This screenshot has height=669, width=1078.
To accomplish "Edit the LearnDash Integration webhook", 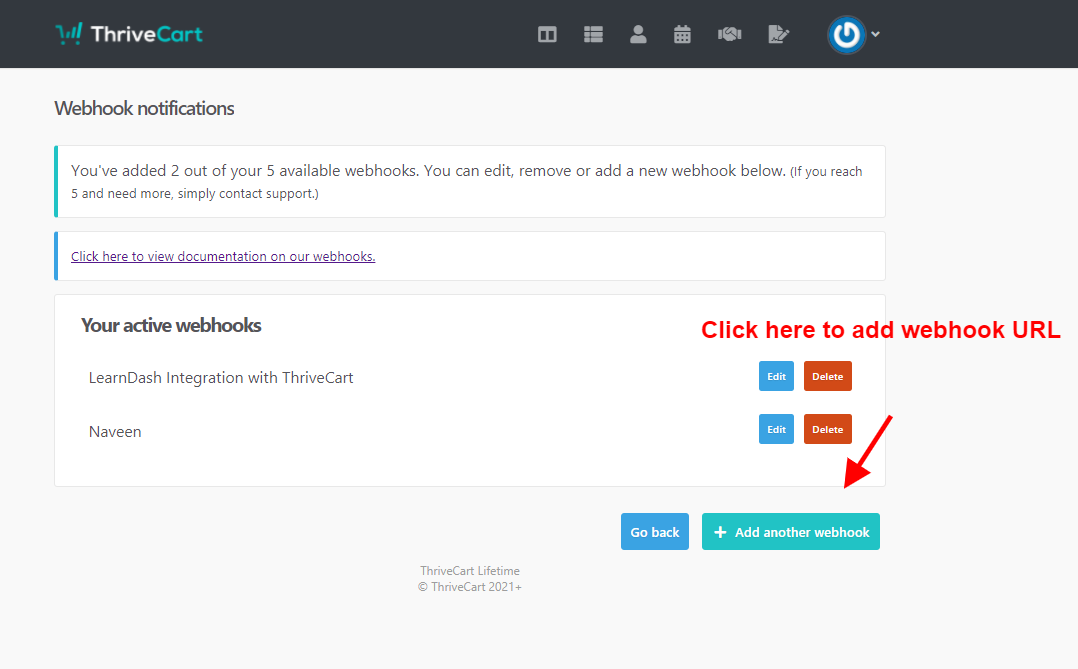I will pos(776,377).
